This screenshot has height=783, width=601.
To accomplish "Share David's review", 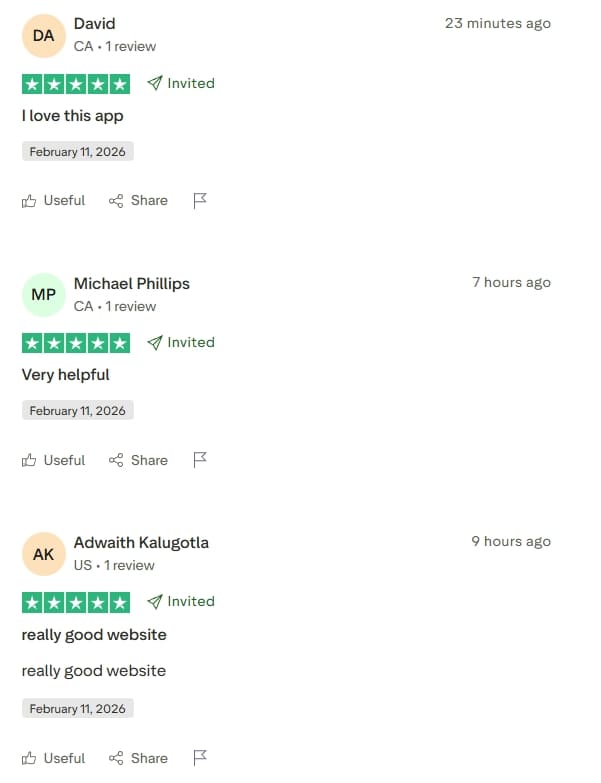I will tap(138, 201).
